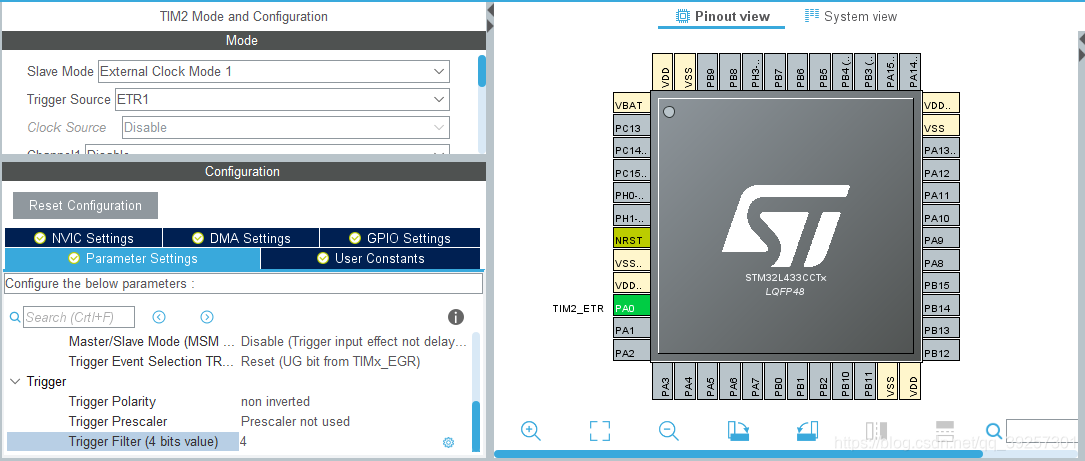Go to next search result arrow

coord(206,317)
